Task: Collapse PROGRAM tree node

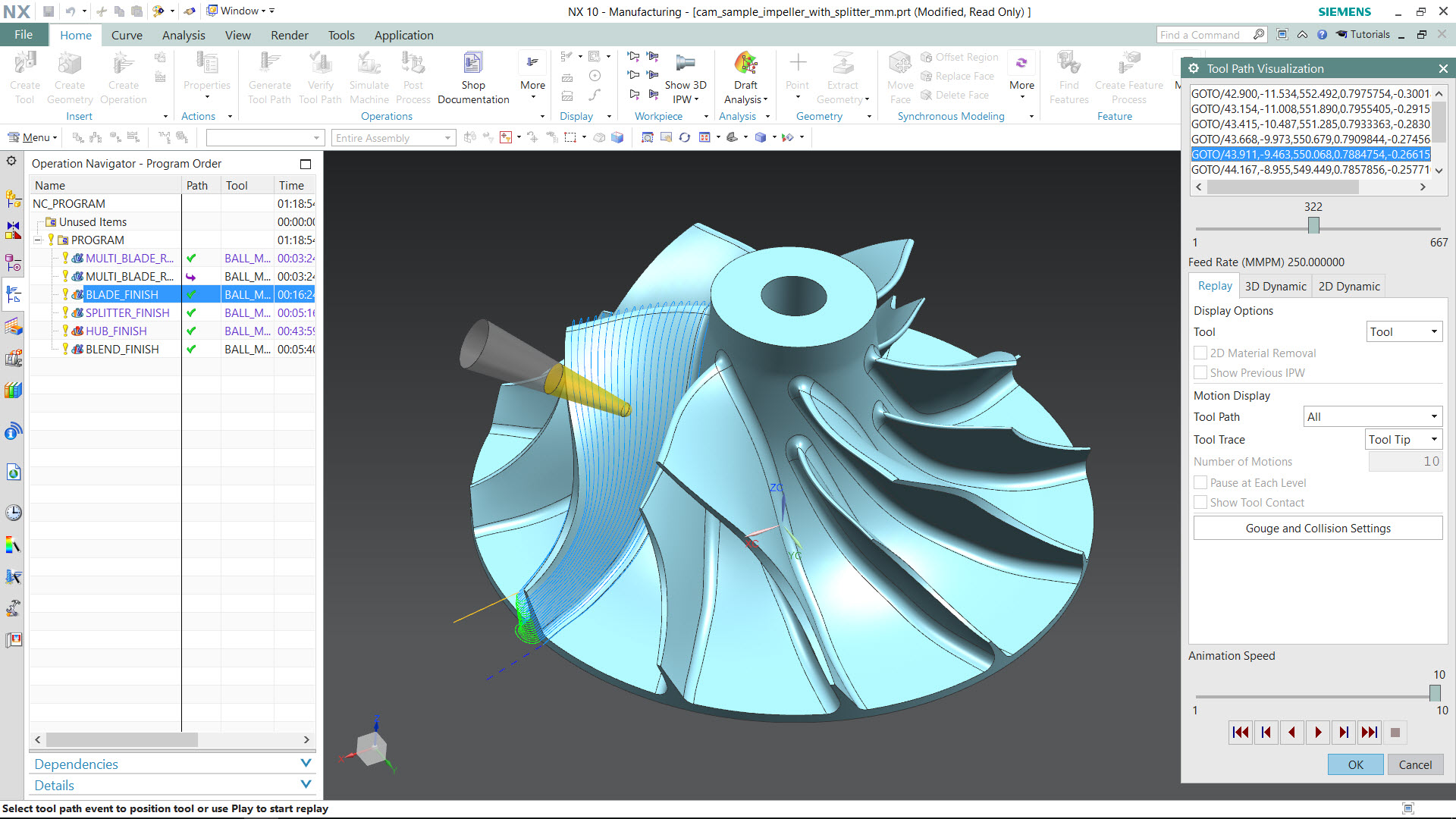Action: click(x=37, y=240)
